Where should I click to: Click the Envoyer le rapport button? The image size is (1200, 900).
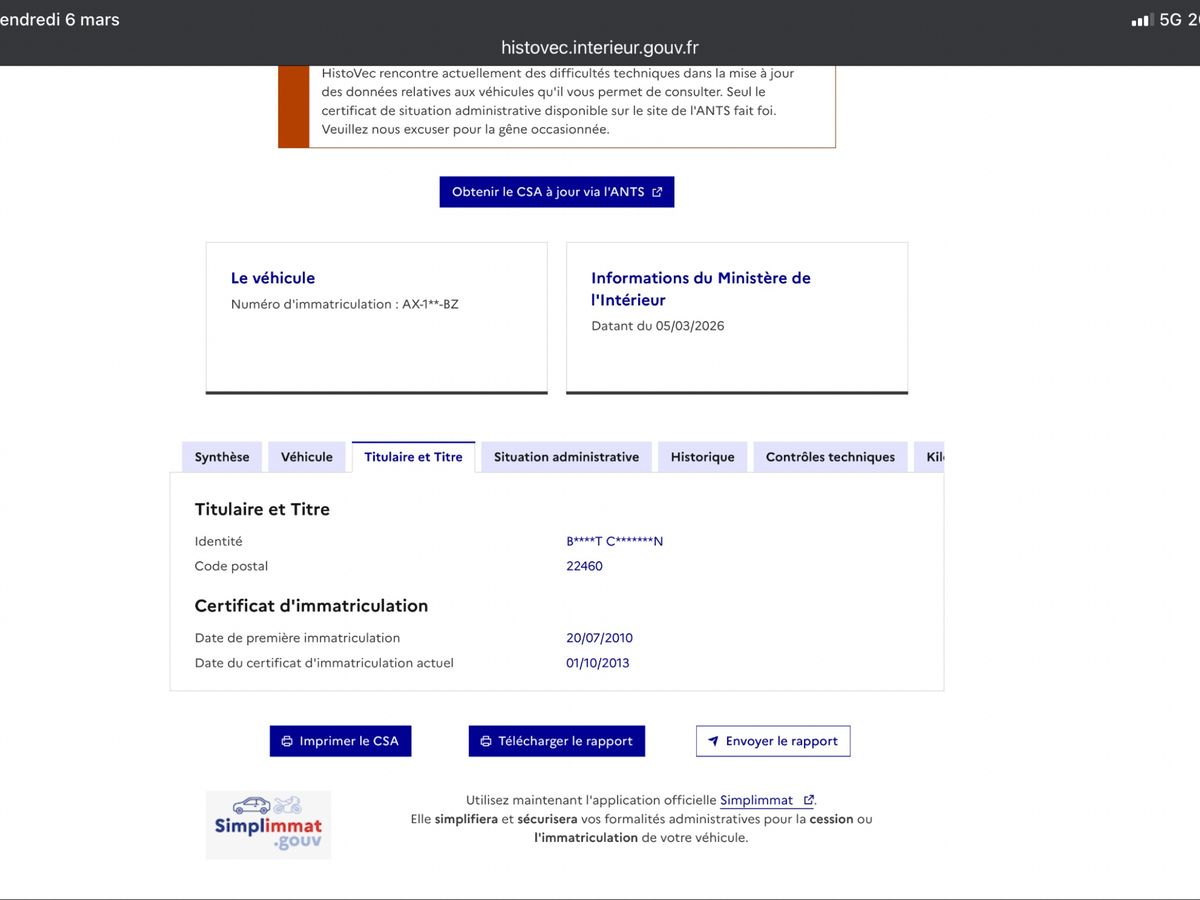[x=773, y=741]
